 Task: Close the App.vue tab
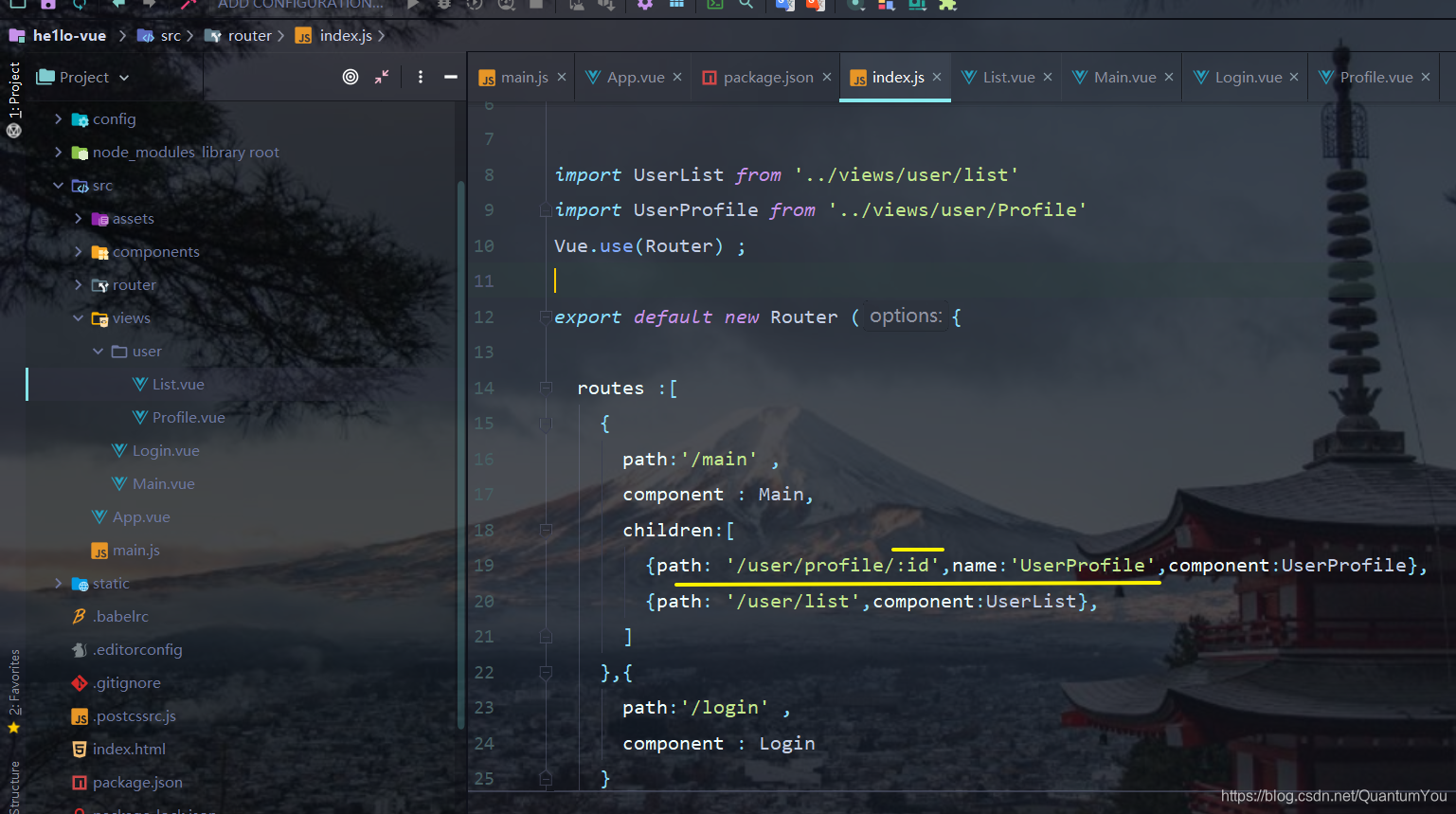coord(677,77)
